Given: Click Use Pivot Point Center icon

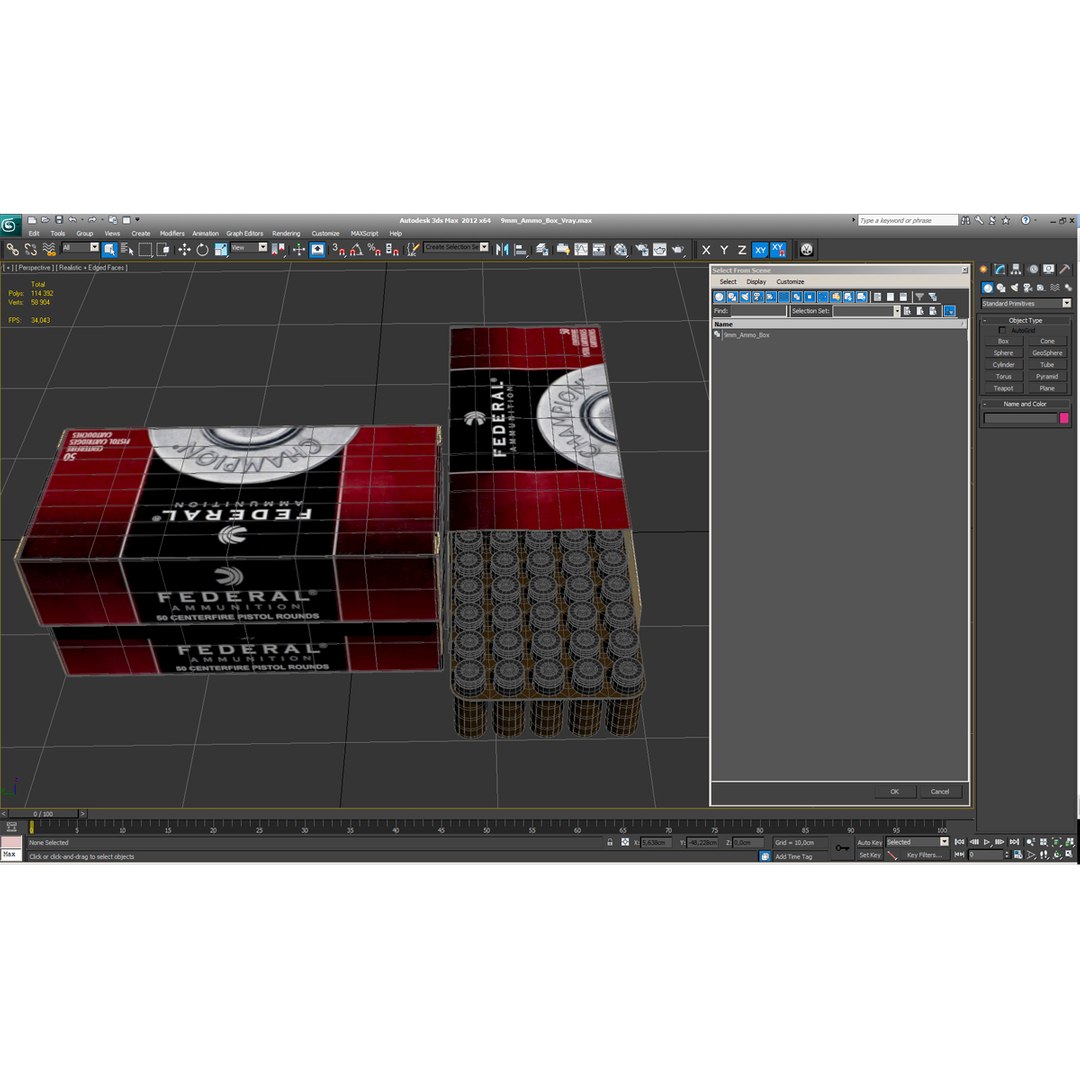Looking at the screenshot, I should point(278,249).
